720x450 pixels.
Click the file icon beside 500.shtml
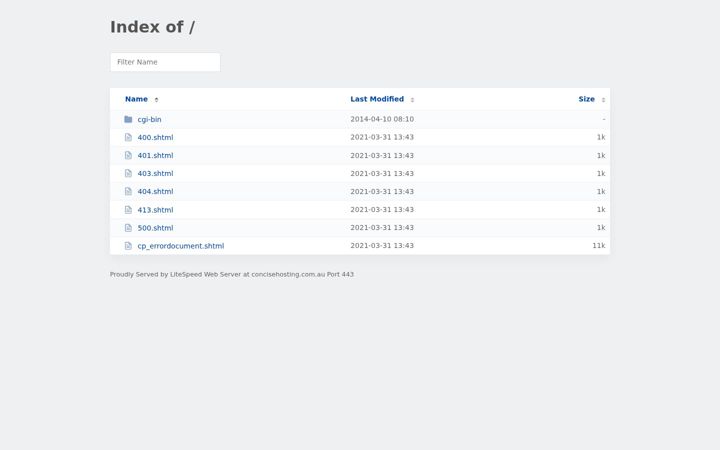point(128,228)
